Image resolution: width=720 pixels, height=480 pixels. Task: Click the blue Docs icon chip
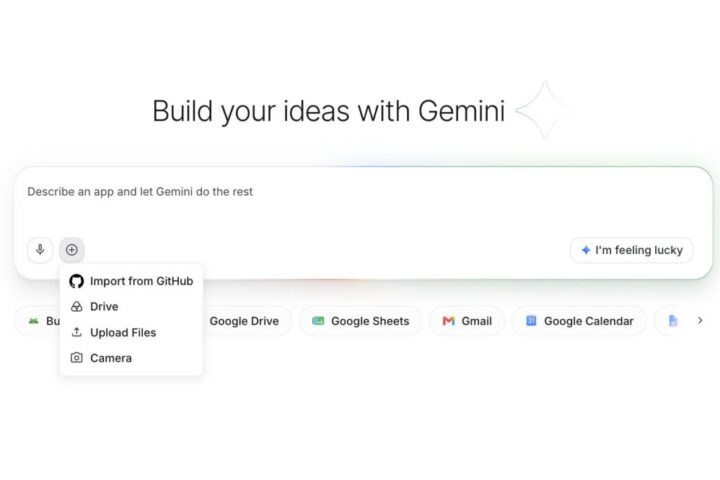(x=673, y=321)
